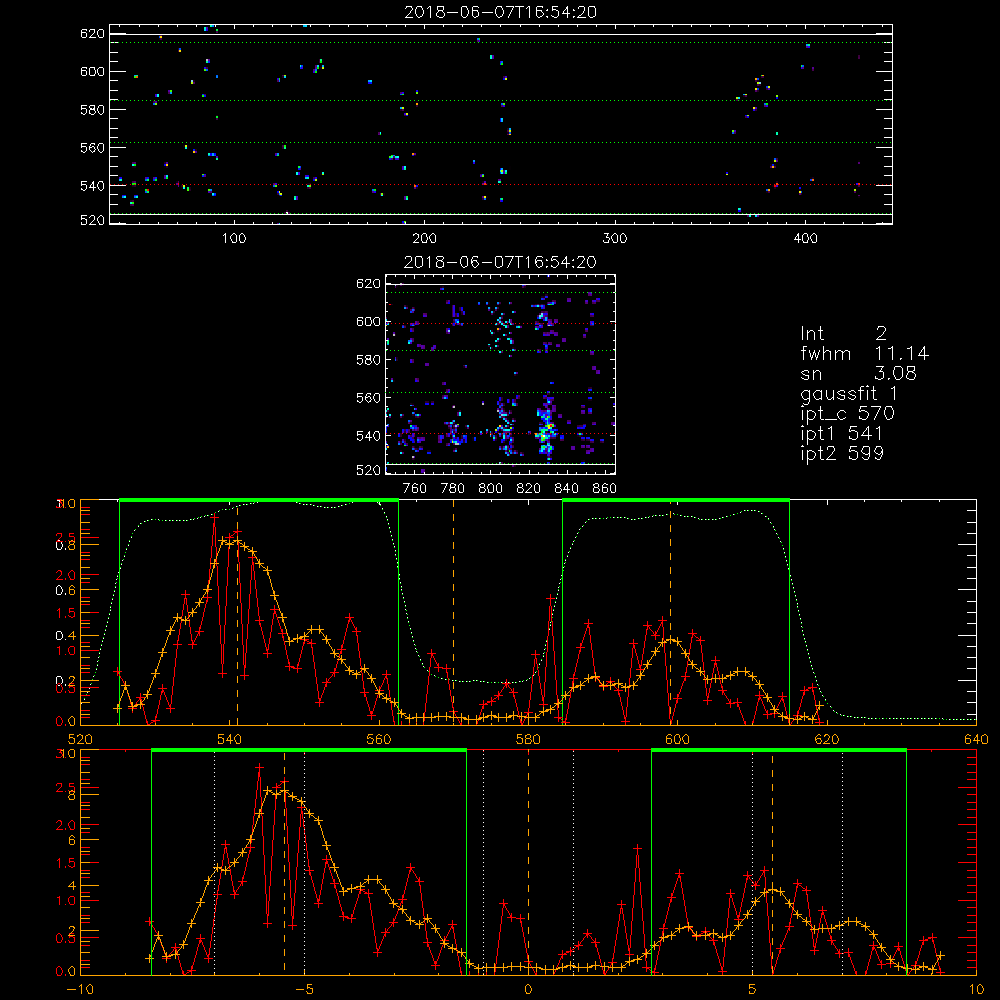Image resolution: width=1000 pixels, height=1000 pixels.
Task: Click the 'ipt2 599' label
Action: coord(842,453)
